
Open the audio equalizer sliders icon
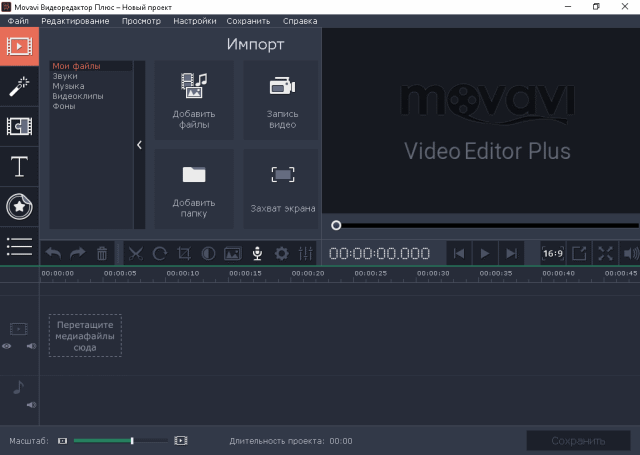(306, 254)
